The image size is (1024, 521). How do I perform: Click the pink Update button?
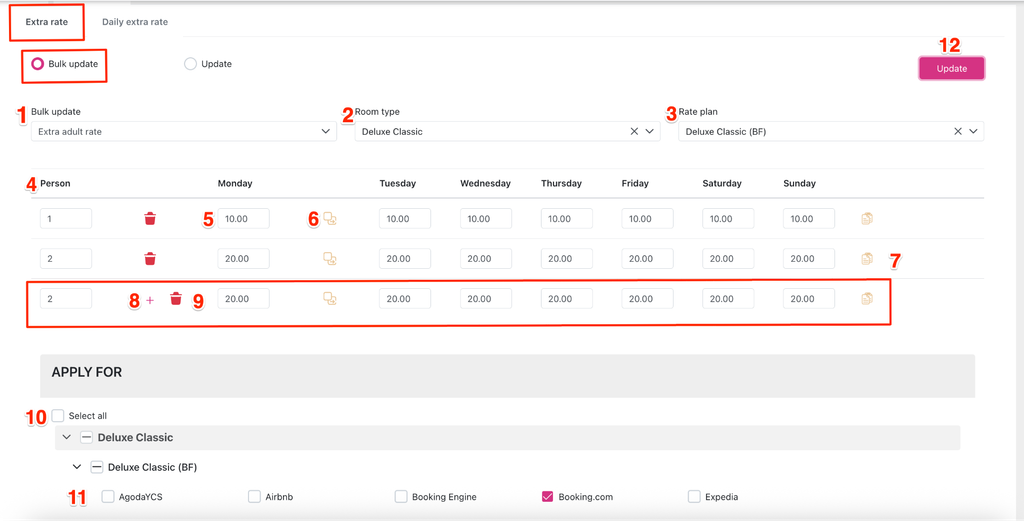pos(952,69)
